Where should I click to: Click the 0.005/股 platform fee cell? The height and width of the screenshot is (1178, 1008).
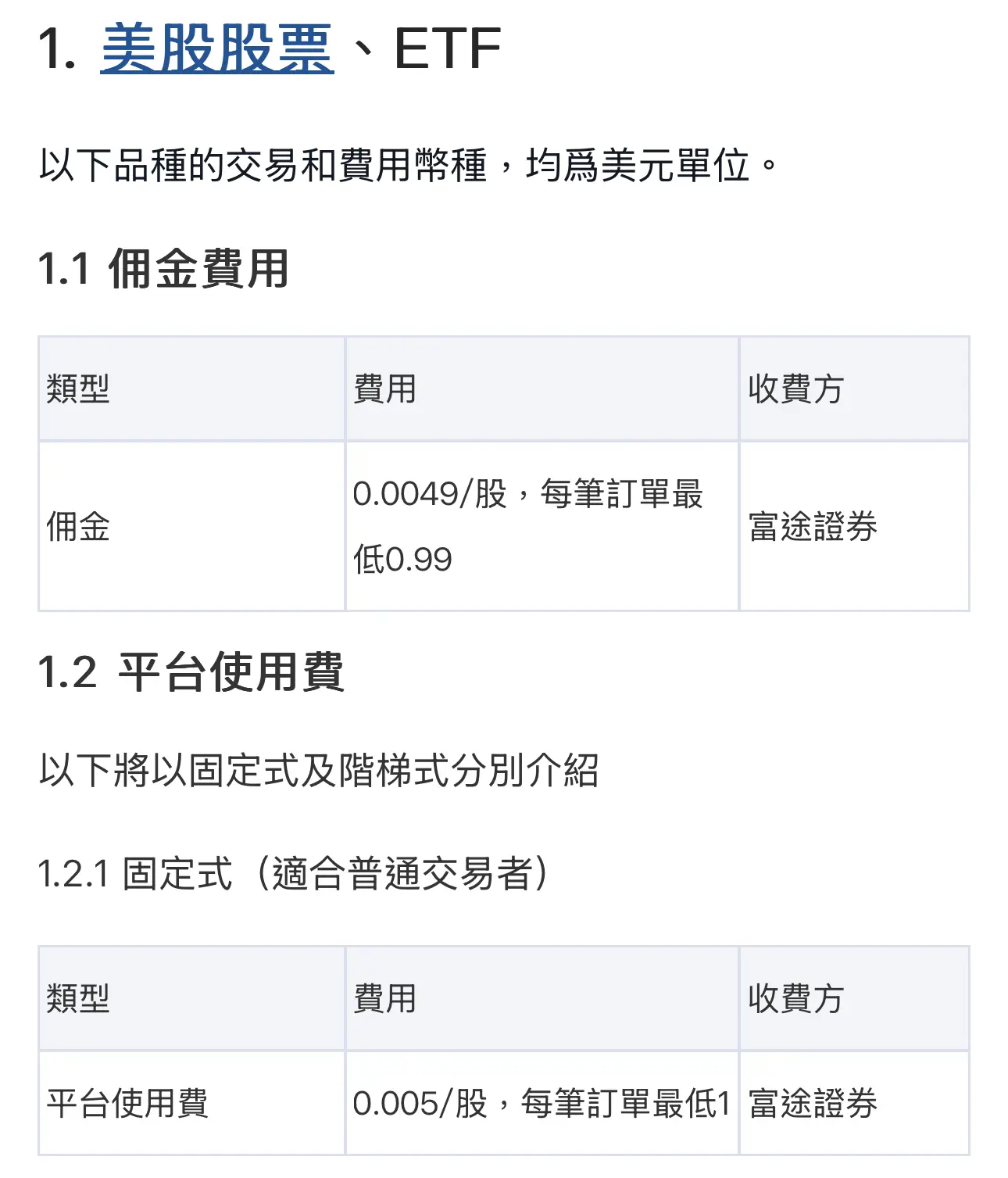pyautogui.click(x=542, y=1103)
